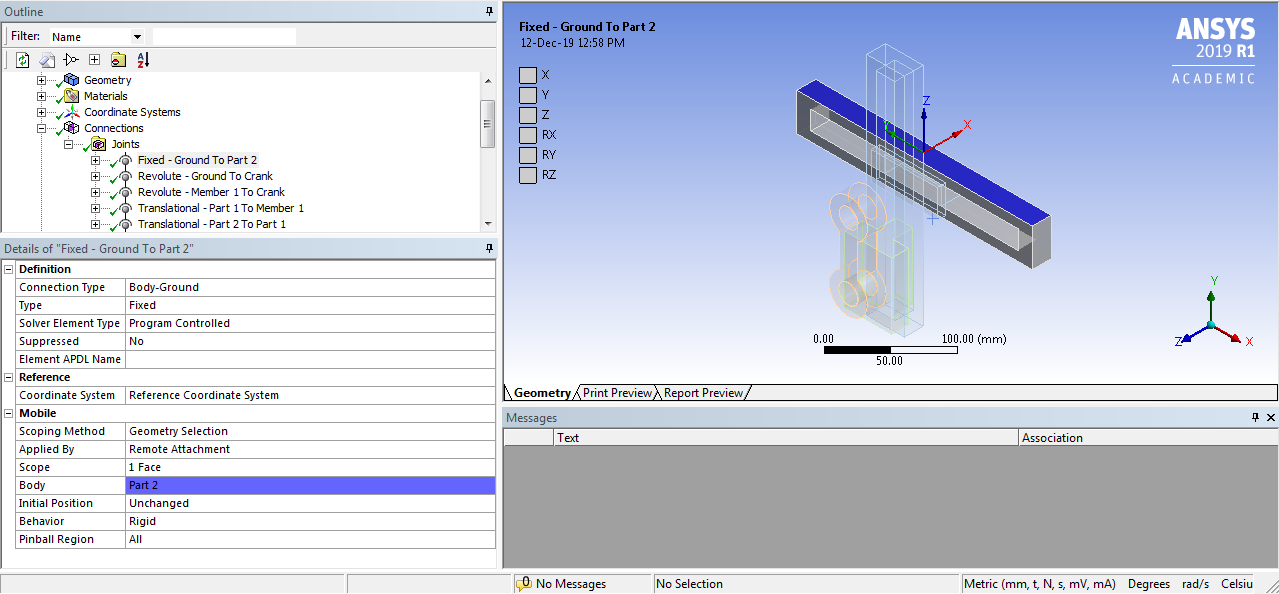The height and width of the screenshot is (594, 1279).
Task: Toggle the RZ checkbox
Action: click(x=527, y=175)
